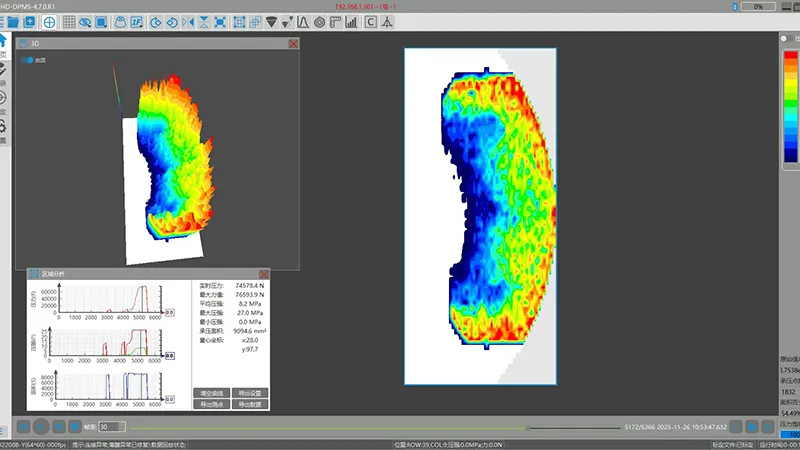
Task: Click the blue square region toolbar icon
Action: click(101, 22)
